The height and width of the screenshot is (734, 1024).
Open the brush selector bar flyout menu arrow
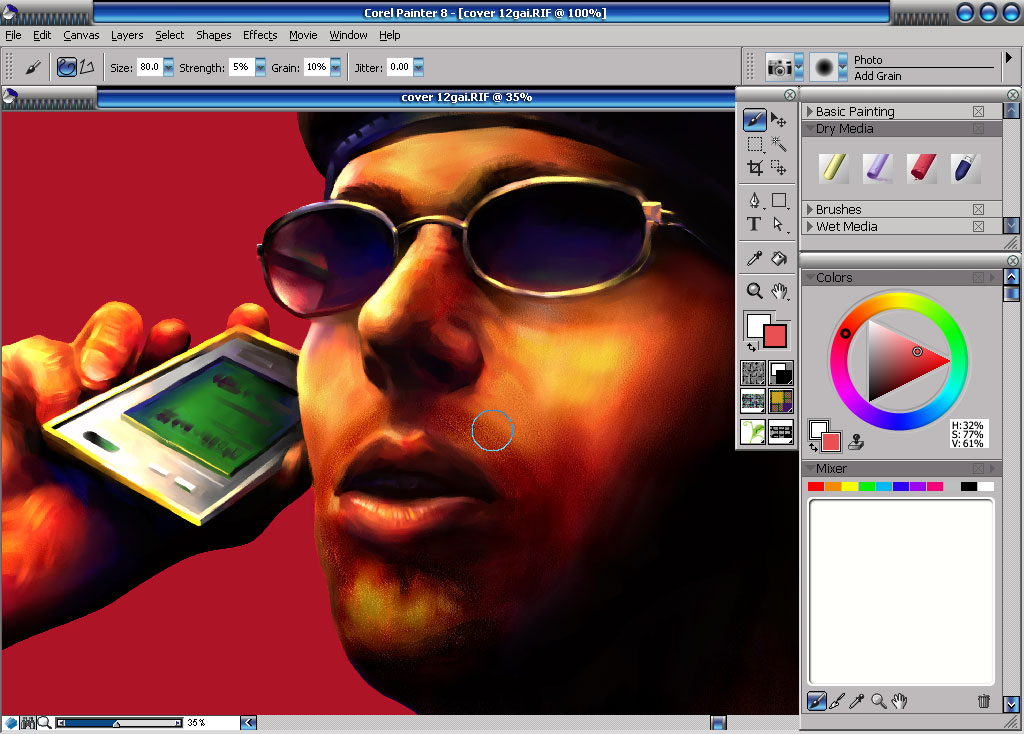[1008, 58]
